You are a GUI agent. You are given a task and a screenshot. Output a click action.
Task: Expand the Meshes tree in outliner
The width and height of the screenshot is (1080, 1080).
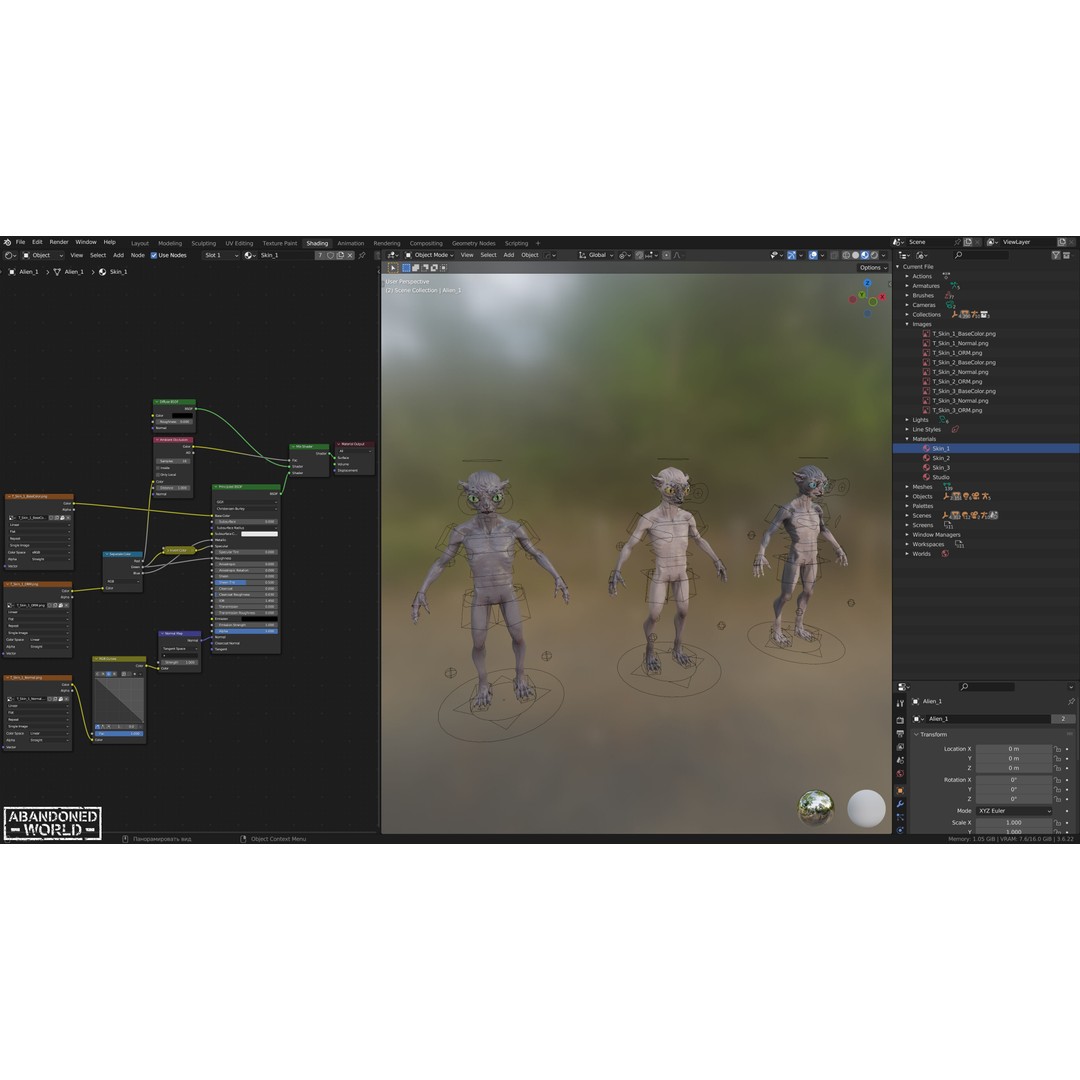pyautogui.click(x=907, y=487)
